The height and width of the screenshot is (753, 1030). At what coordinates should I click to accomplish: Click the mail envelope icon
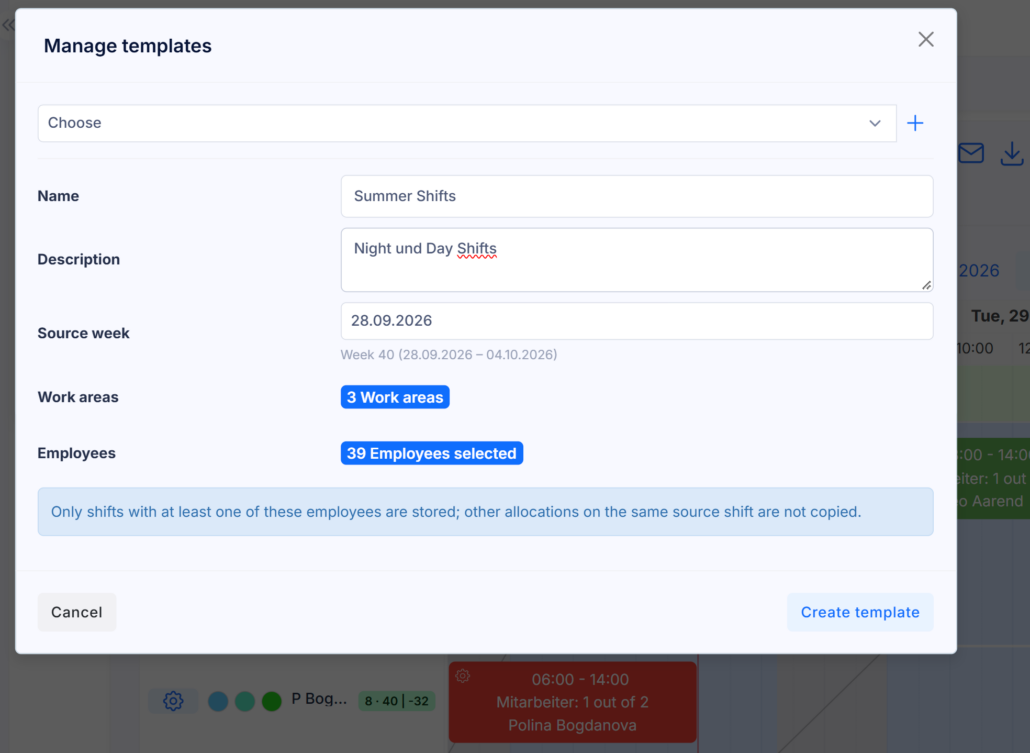971,153
